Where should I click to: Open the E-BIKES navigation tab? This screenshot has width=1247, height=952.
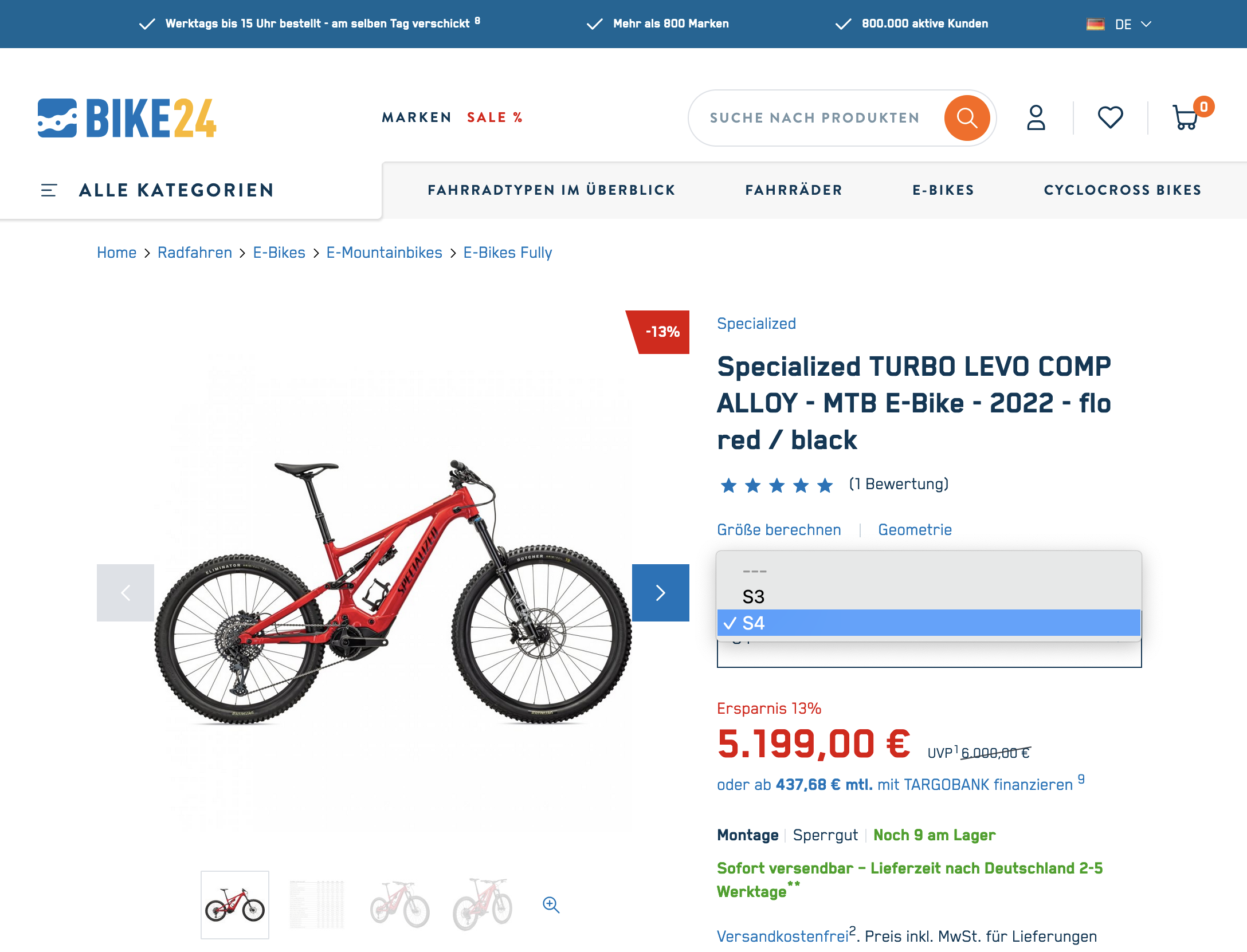[x=943, y=190]
